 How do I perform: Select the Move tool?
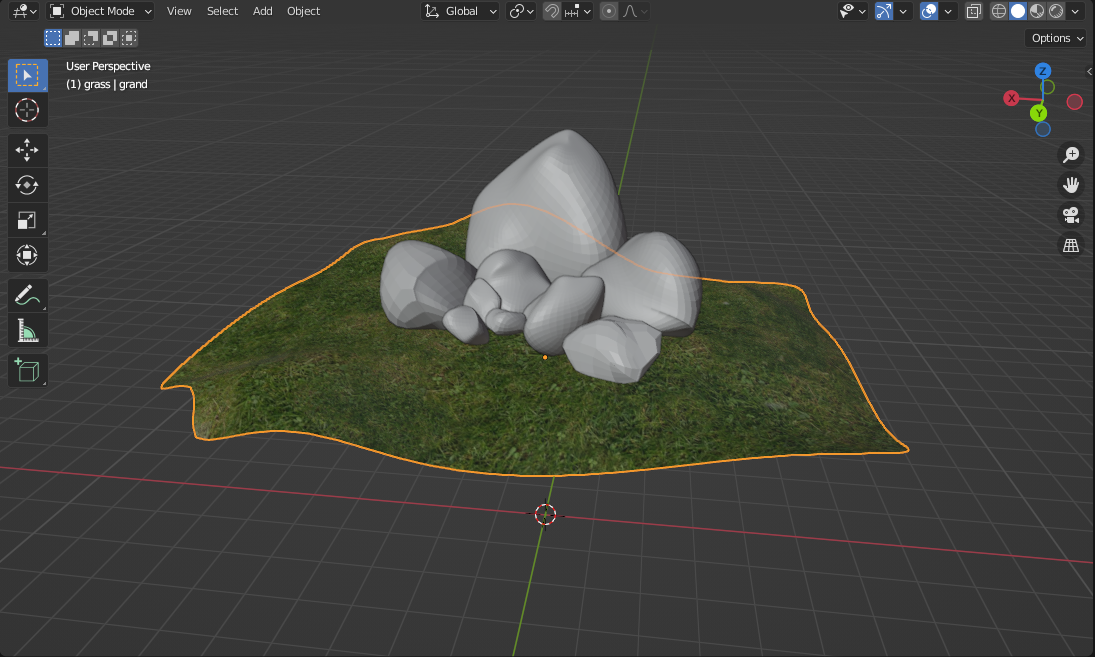(x=27, y=150)
